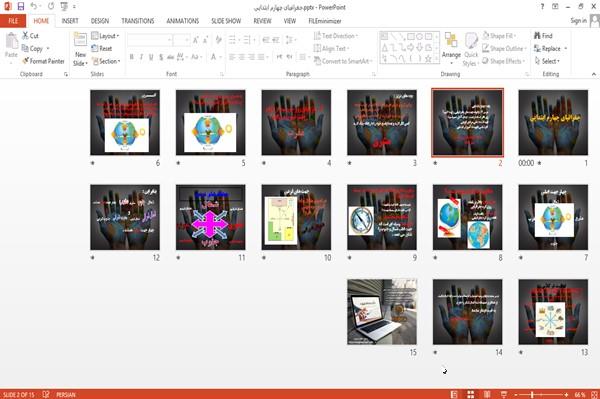The image size is (600, 399).
Task: Start Slide Show from status bar icon
Action: click(x=504, y=394)
